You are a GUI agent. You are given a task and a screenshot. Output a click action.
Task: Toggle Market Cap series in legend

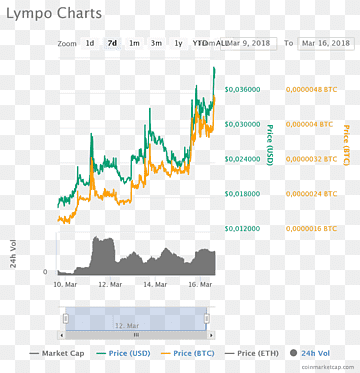(57, 353)
